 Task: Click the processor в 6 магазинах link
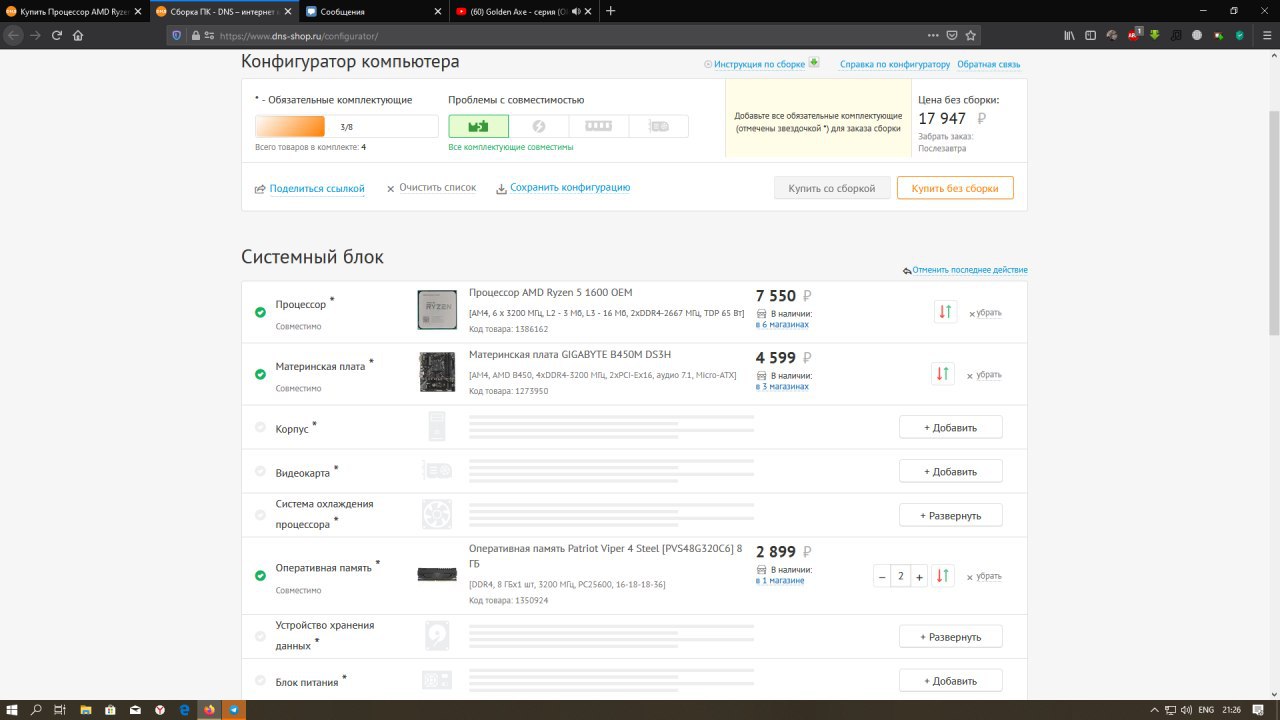click(x=782, y=325)
